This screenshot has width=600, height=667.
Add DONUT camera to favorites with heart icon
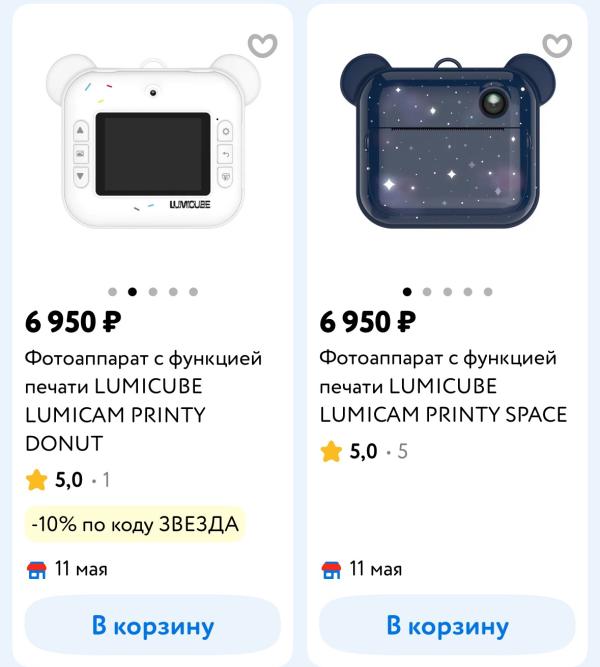pyautogui.click(x=263, y=46)
